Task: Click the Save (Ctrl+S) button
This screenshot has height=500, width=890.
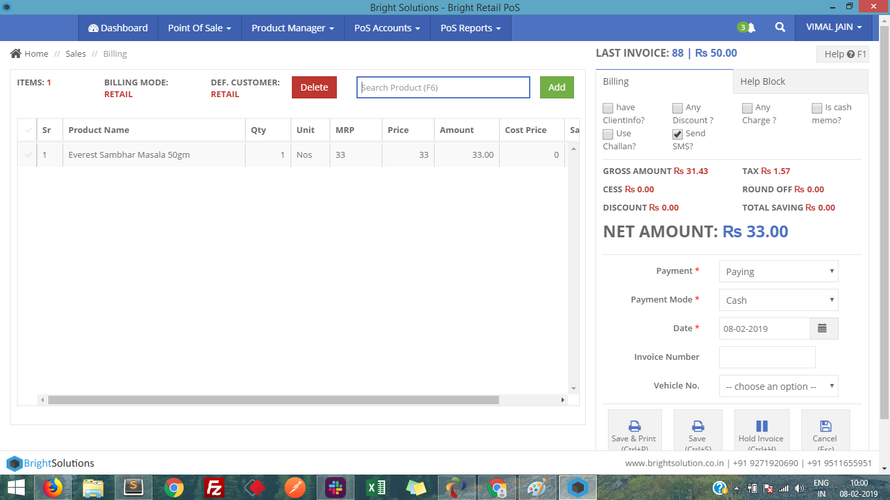Action: 698,431
